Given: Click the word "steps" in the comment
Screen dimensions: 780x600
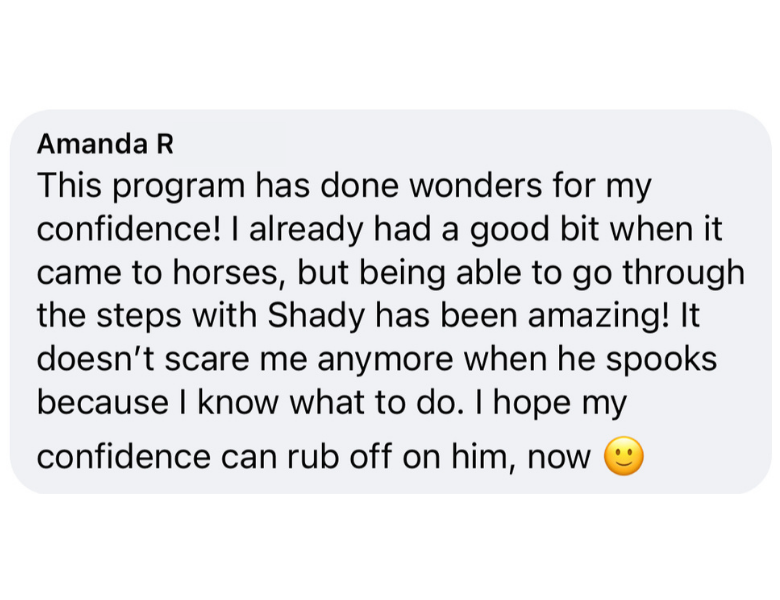Looking at the screenshot, I should point(139,317).
